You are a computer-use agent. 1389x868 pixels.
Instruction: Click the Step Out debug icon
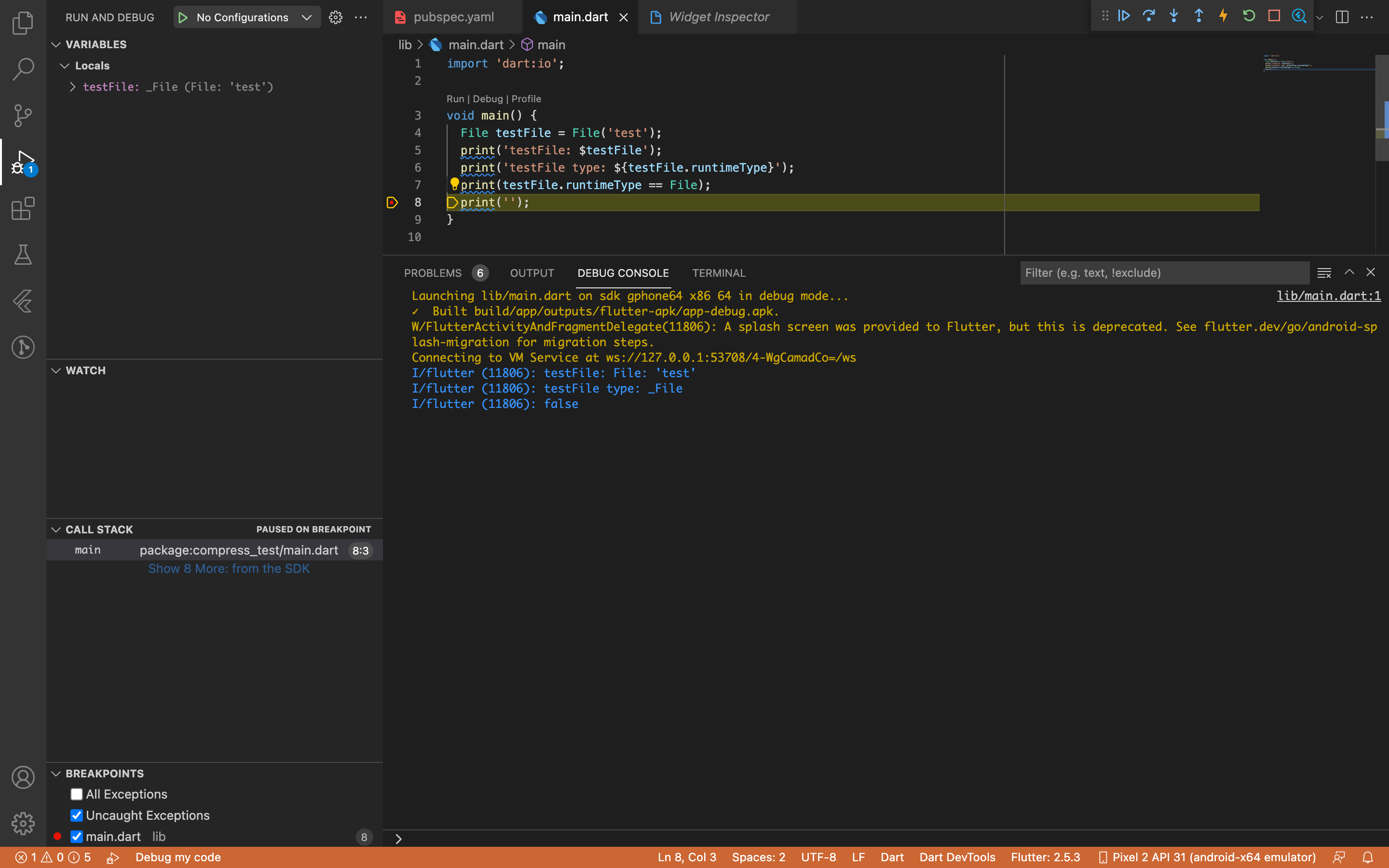tap(1197, 16)
